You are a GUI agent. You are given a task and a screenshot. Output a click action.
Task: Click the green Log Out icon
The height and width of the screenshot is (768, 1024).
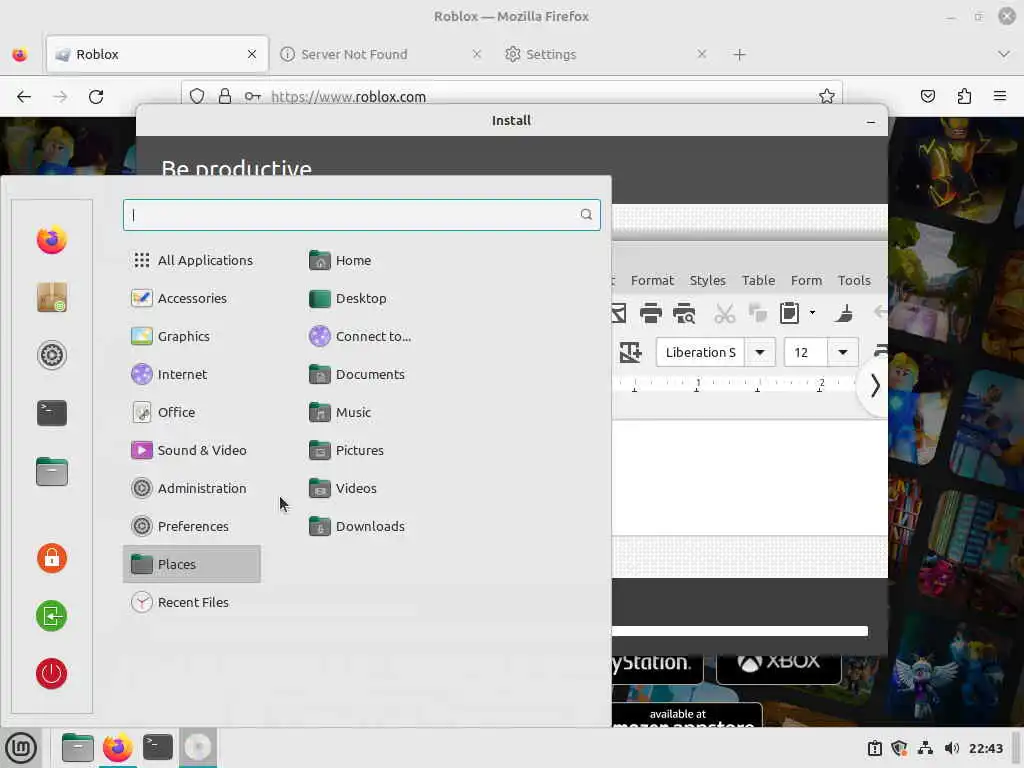(x=52, y=616)
